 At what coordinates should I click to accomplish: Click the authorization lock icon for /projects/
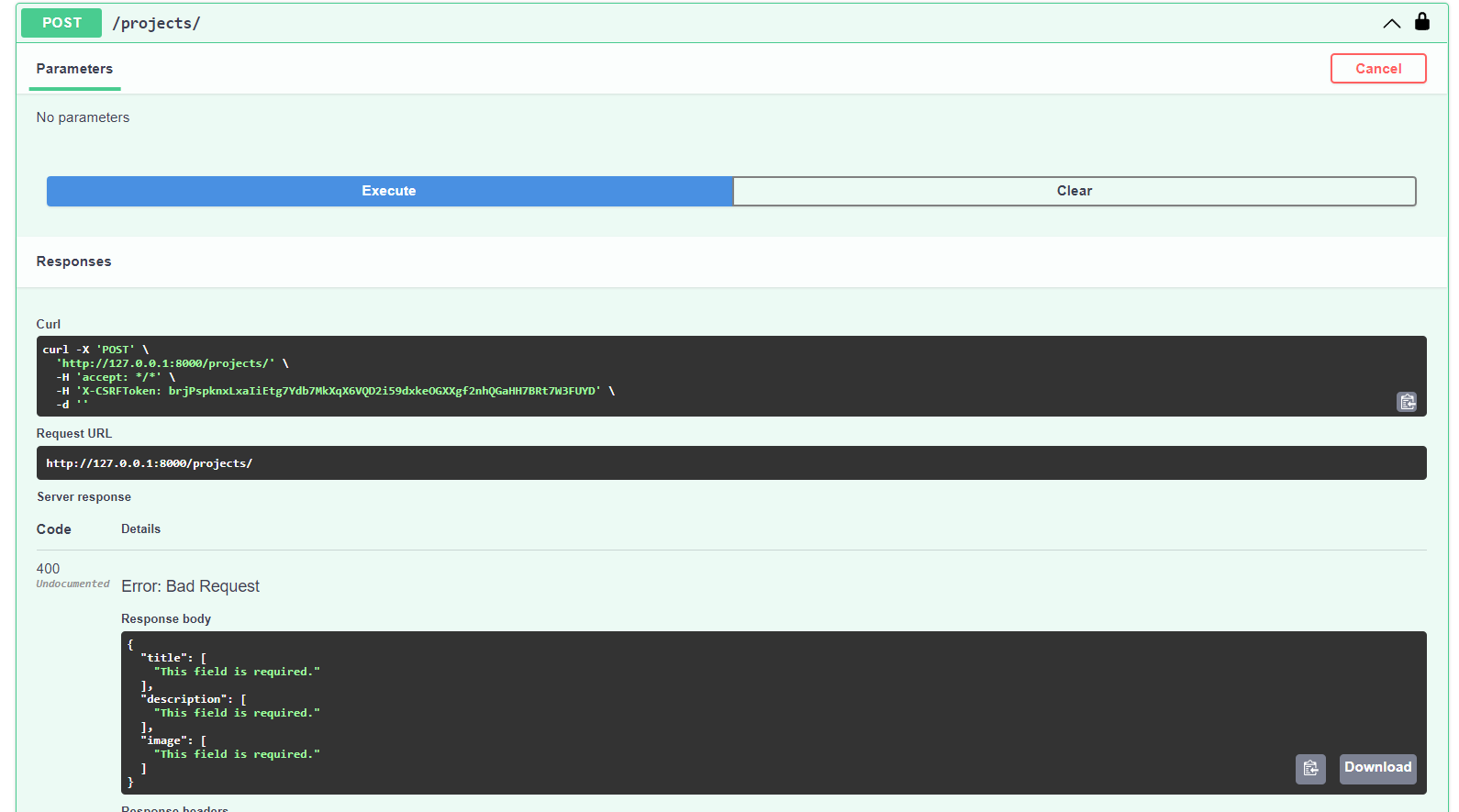pos(1421,21)
